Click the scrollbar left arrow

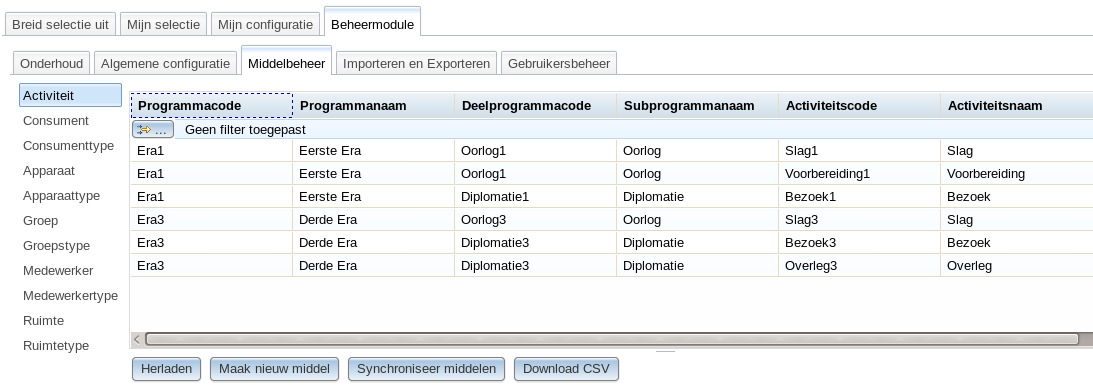[x=137, y=340]
